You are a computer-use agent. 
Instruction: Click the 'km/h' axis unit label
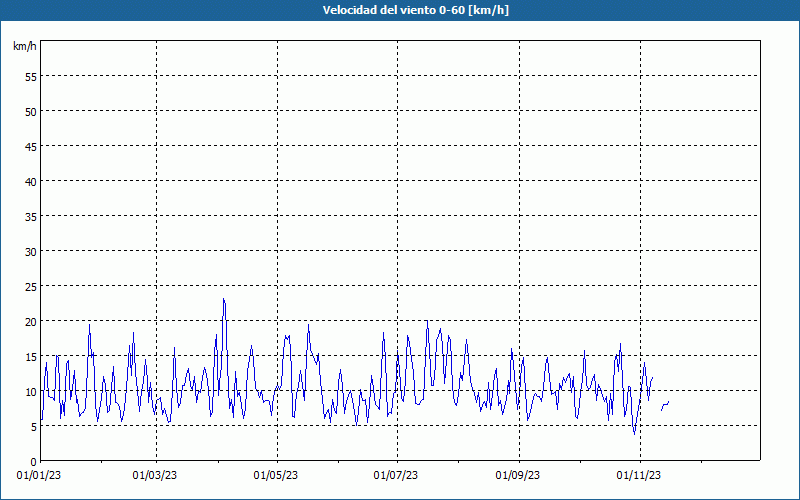pyautogui.click(x=24, y=46)
